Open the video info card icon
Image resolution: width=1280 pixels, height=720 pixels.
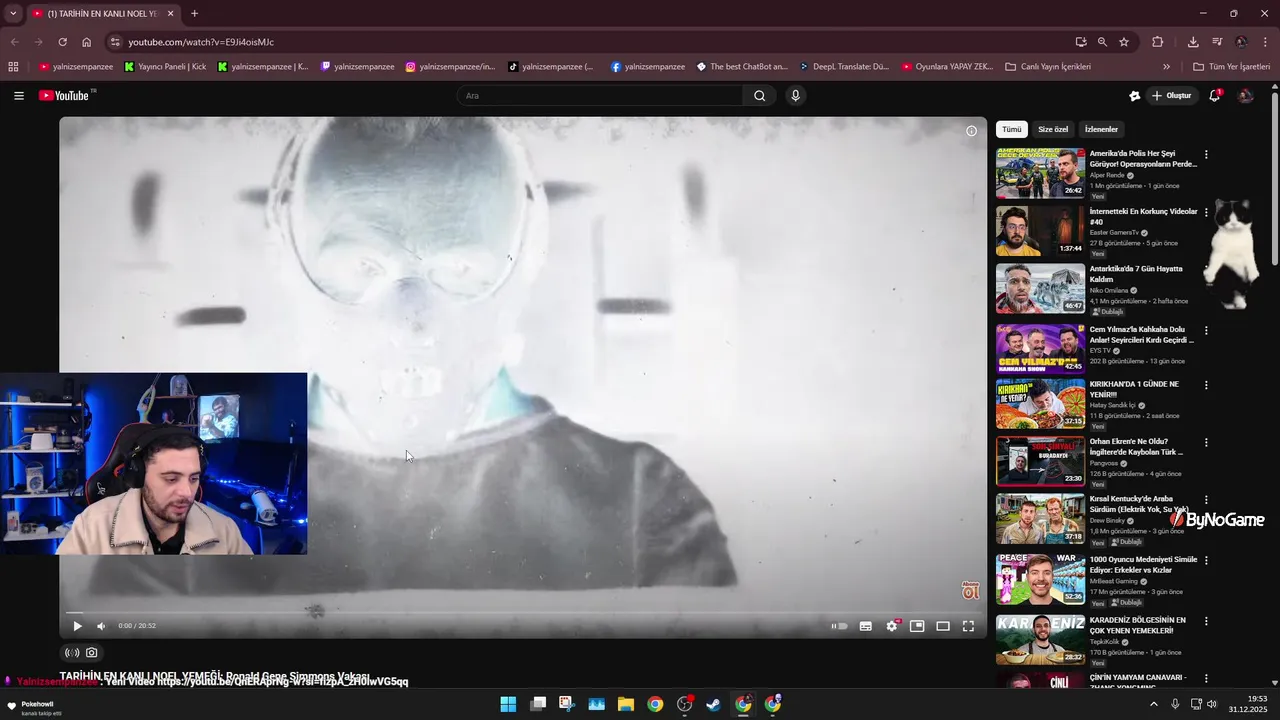(x=971, y=131)
